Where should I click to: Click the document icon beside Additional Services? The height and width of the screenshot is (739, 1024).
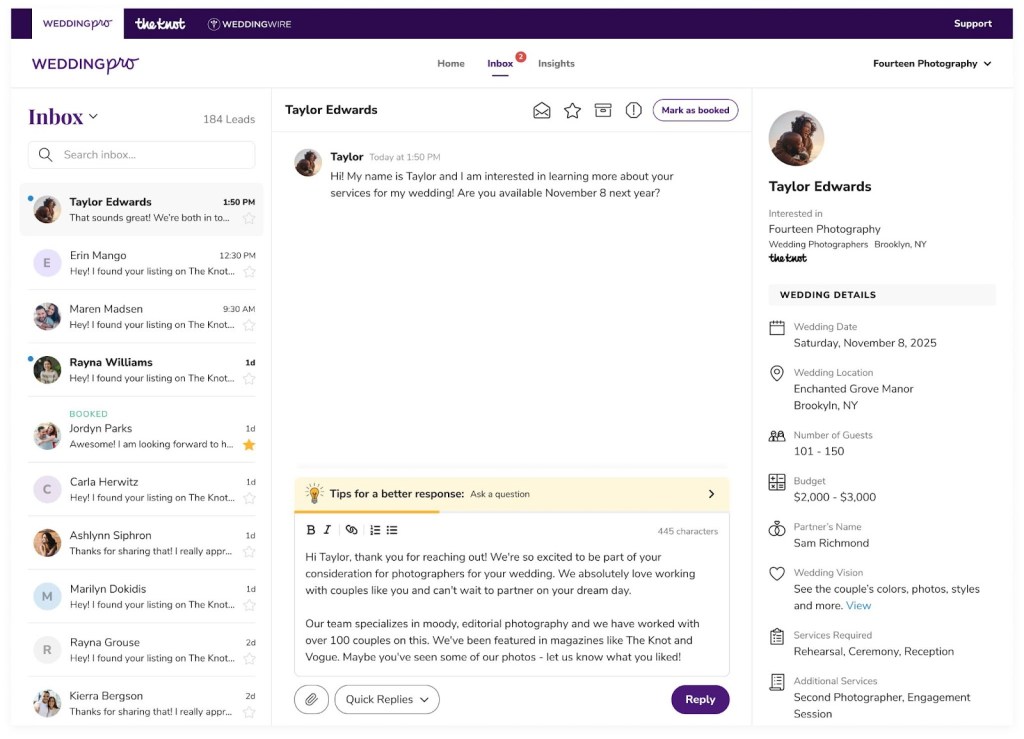tap(776, 682)
